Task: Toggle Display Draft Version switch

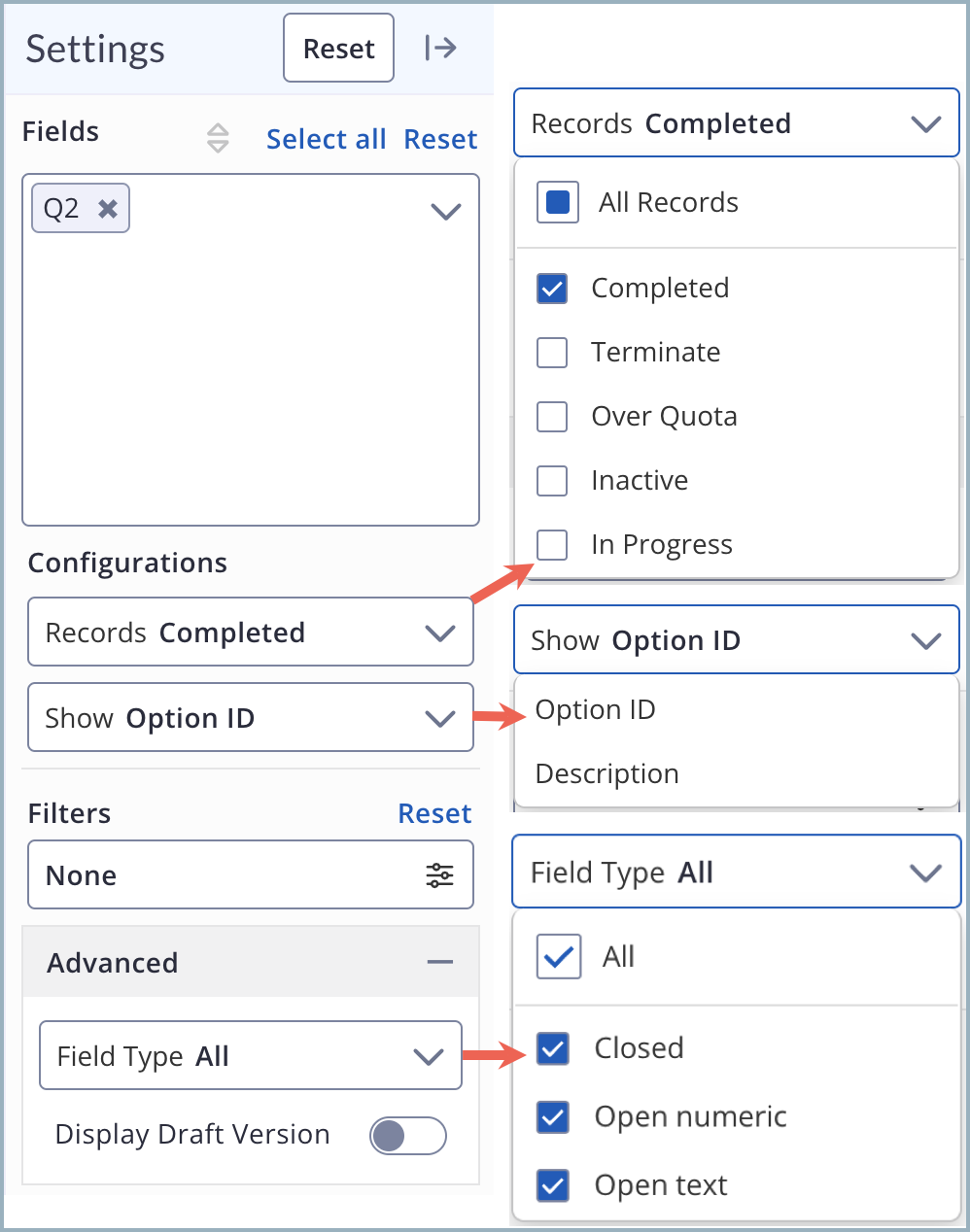Action: tap(407, 1135)
